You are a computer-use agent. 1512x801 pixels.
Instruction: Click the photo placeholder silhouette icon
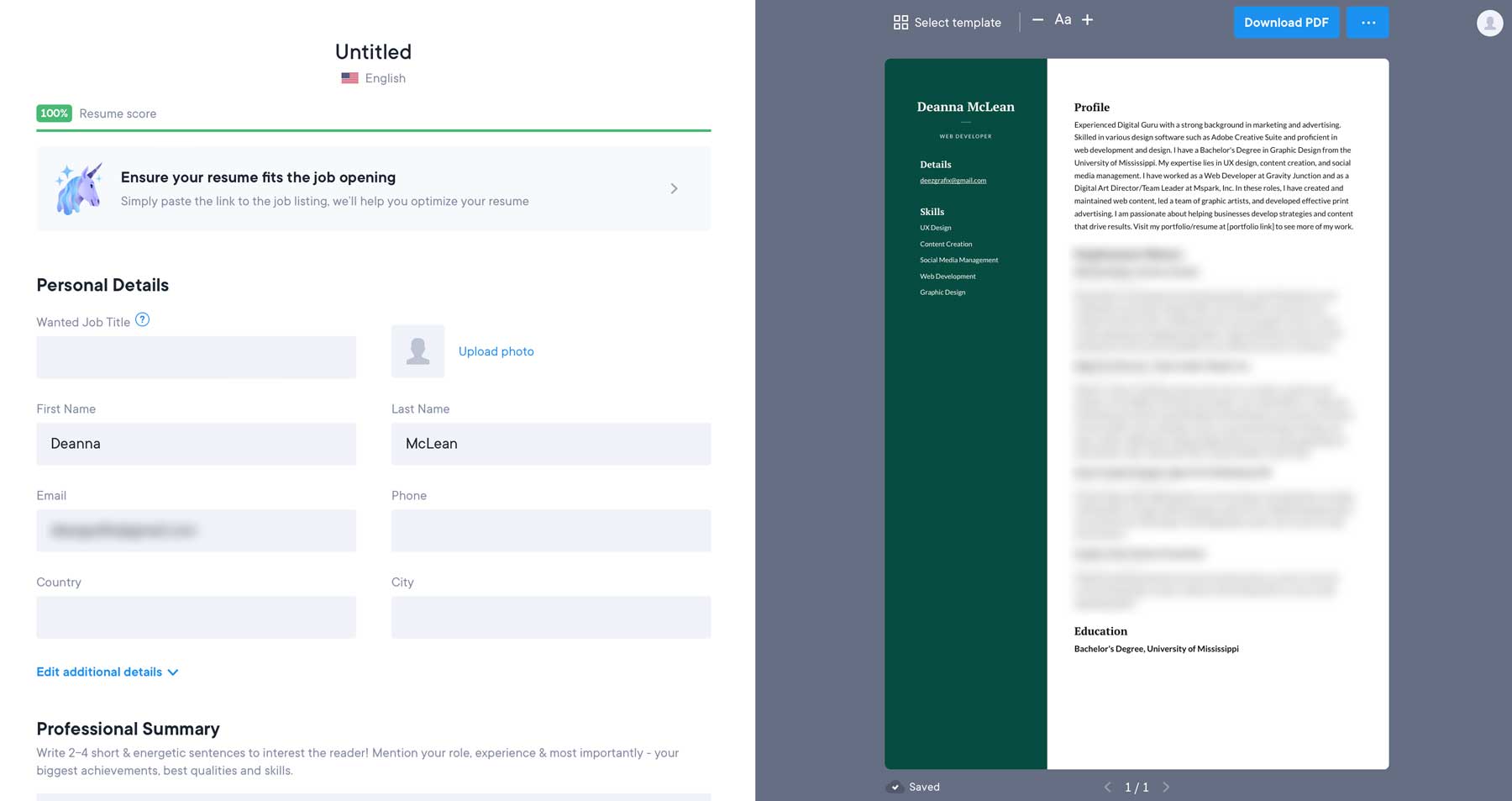pos(417,351)
